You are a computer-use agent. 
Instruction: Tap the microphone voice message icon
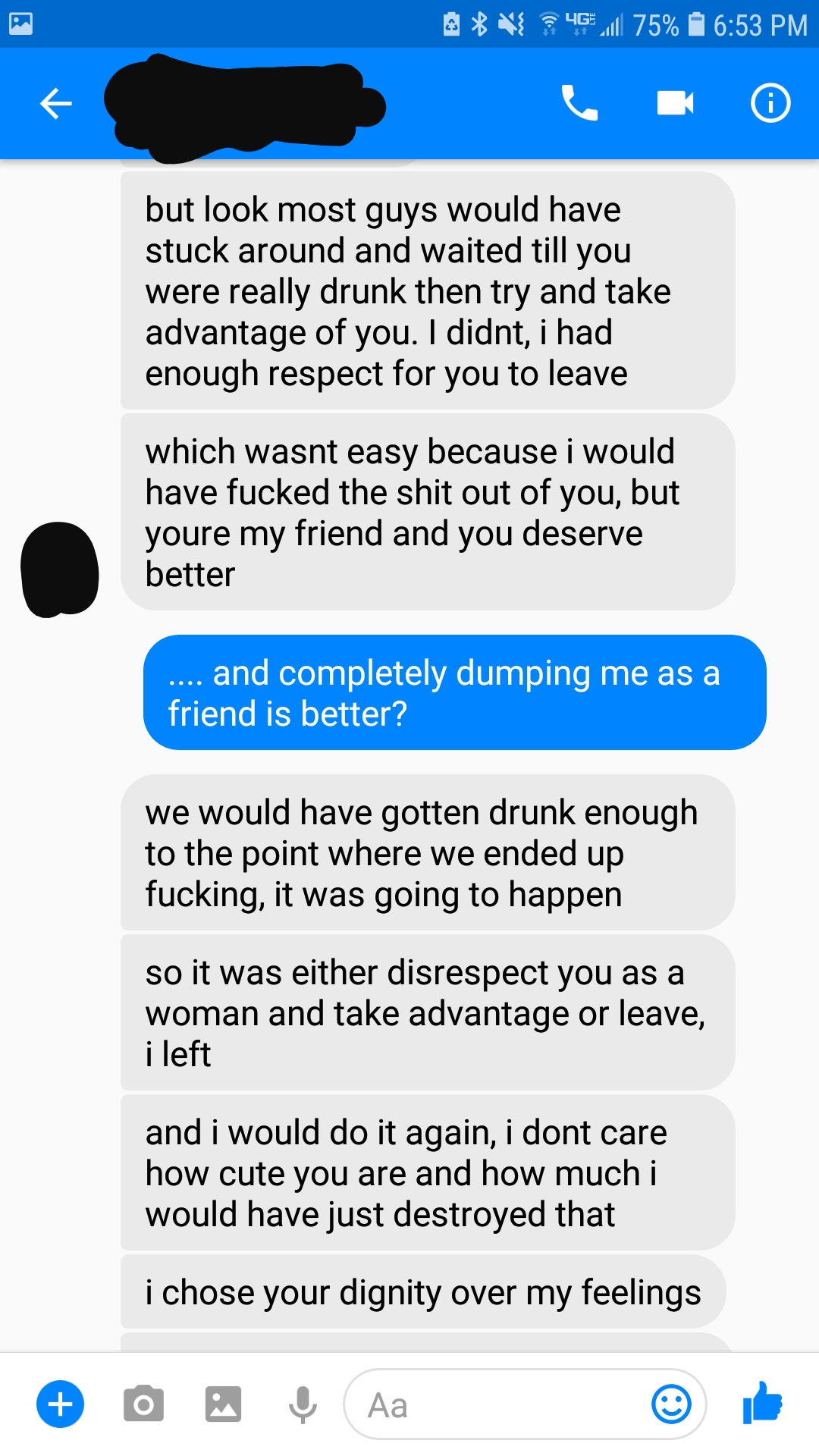(303, 1404)
